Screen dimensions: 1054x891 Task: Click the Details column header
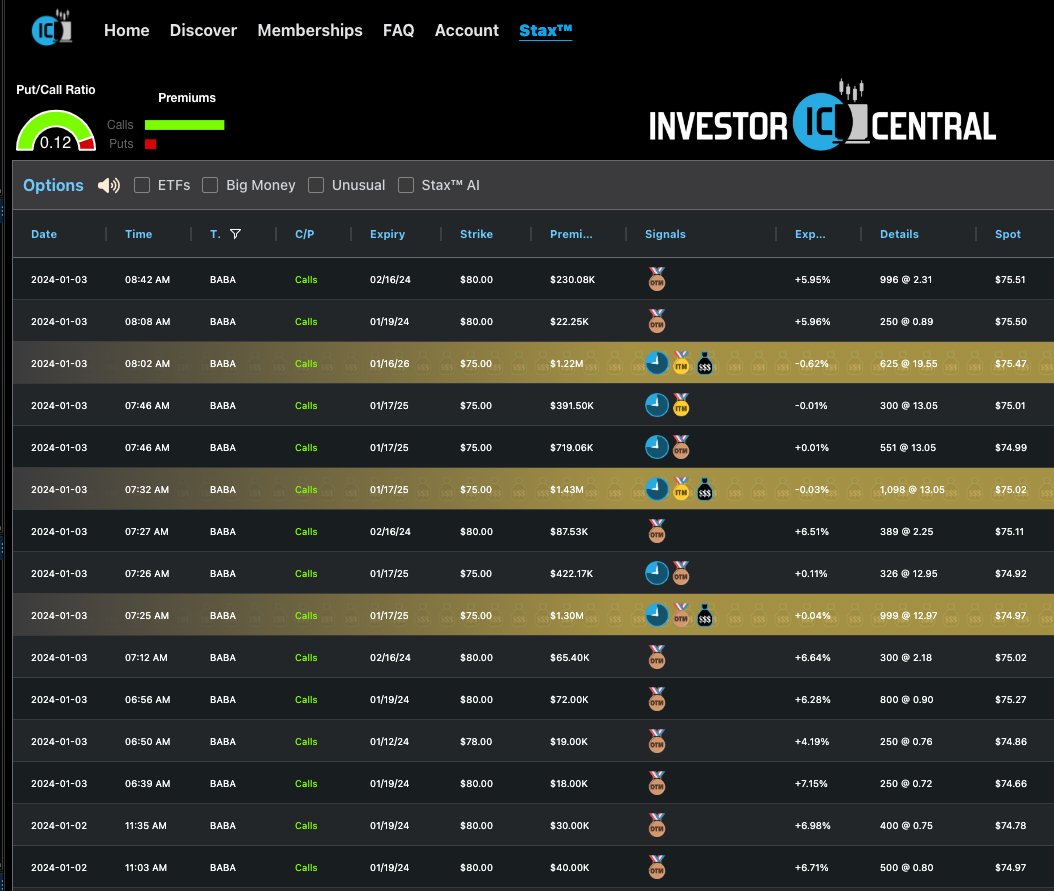(x=899, y=234)
